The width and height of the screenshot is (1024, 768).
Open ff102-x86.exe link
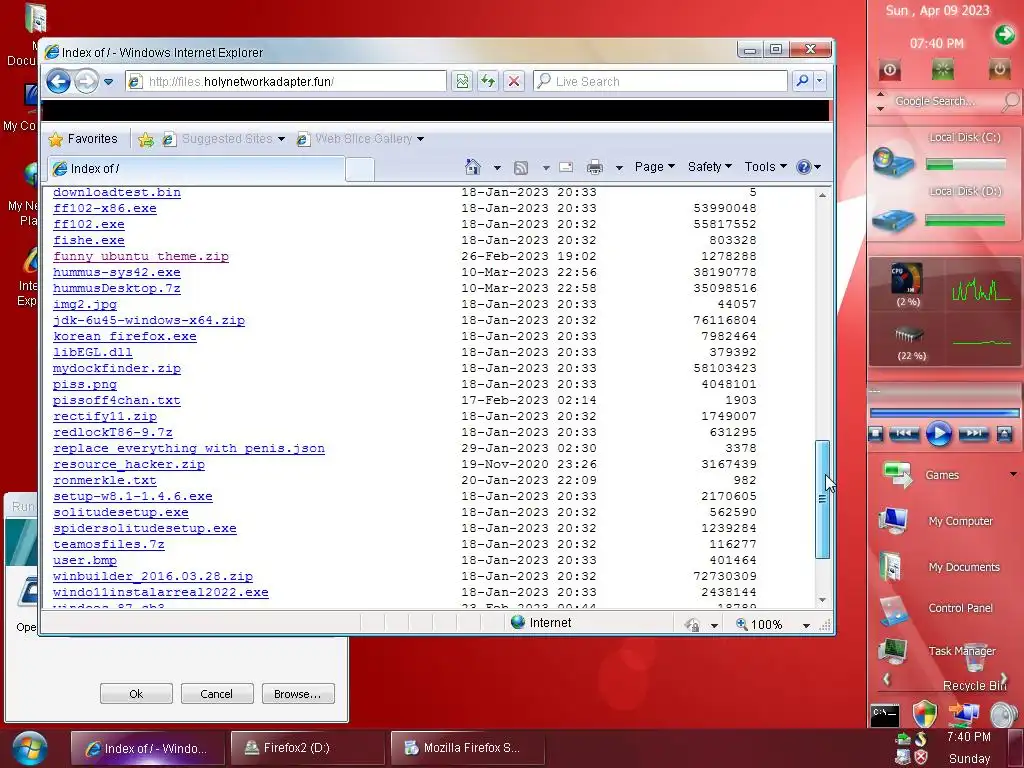pos(104,208)
